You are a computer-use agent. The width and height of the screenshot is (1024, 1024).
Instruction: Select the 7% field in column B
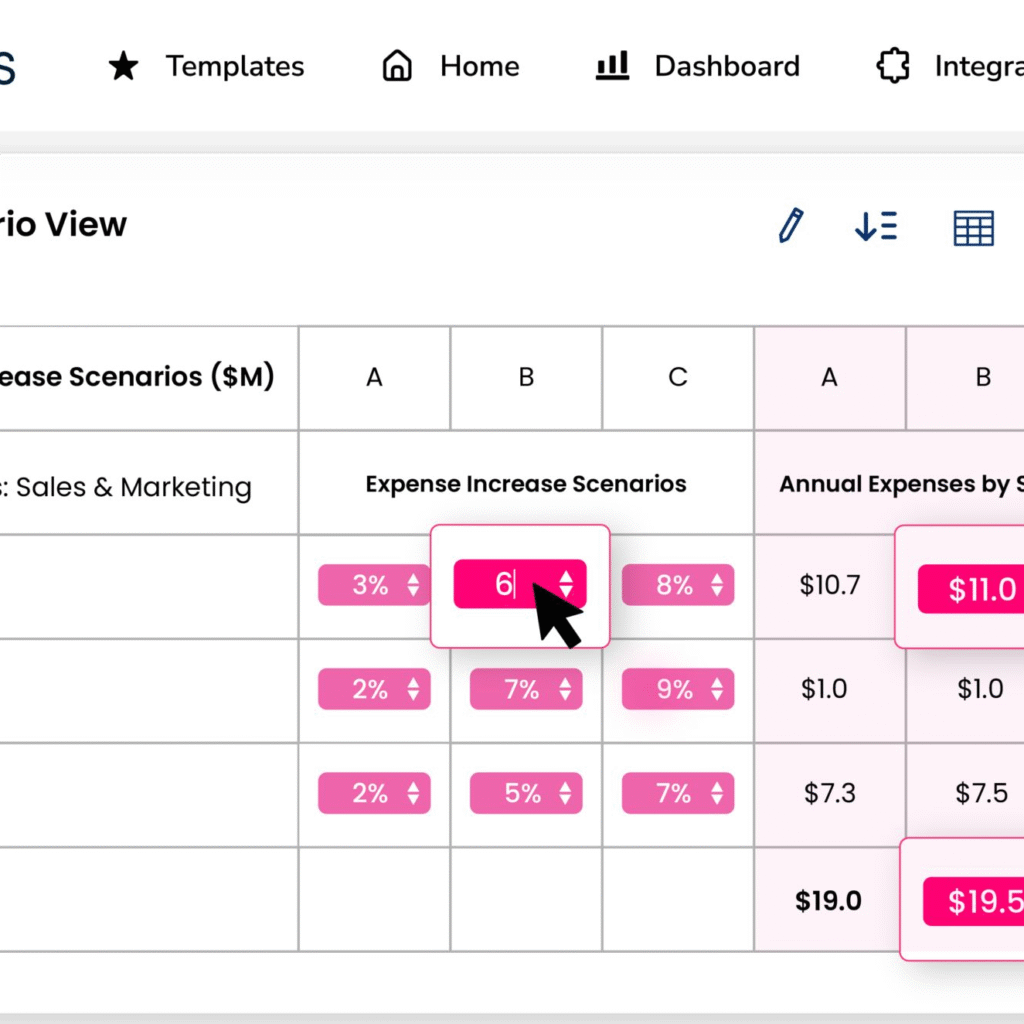[x=526, y=689]
